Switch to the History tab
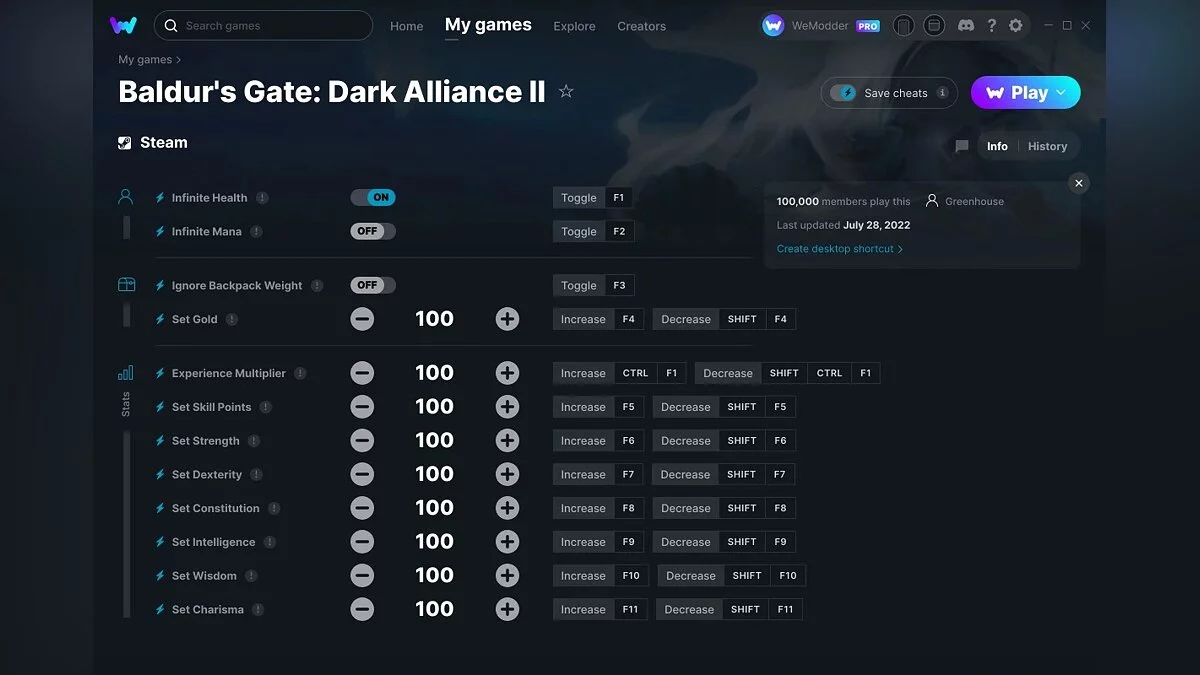The width and height of the screenshot is (1200, 675). click(x=1048, y=146)
